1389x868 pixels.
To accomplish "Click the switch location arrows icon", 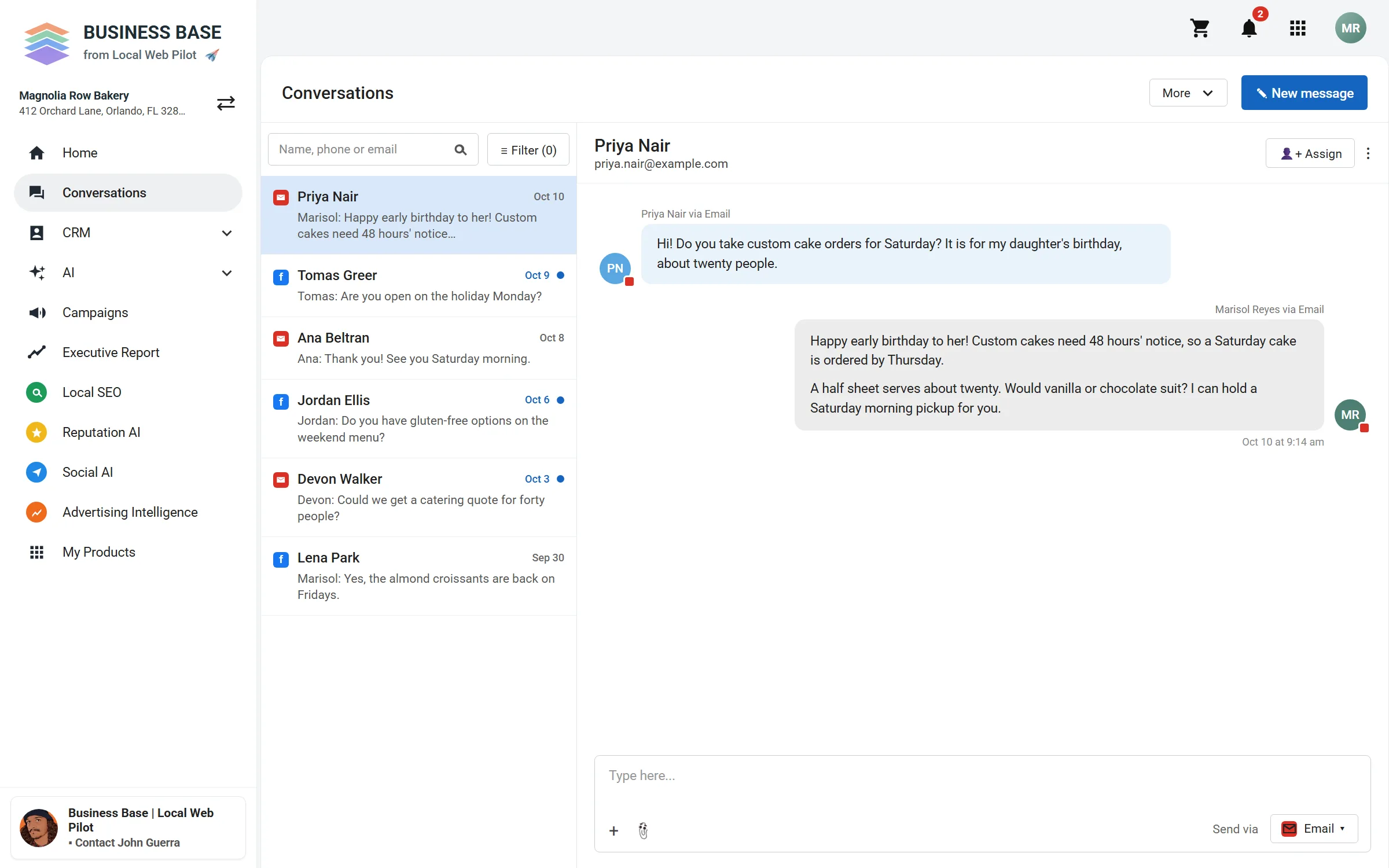I will pyautogui.click(x=226, y=103).
